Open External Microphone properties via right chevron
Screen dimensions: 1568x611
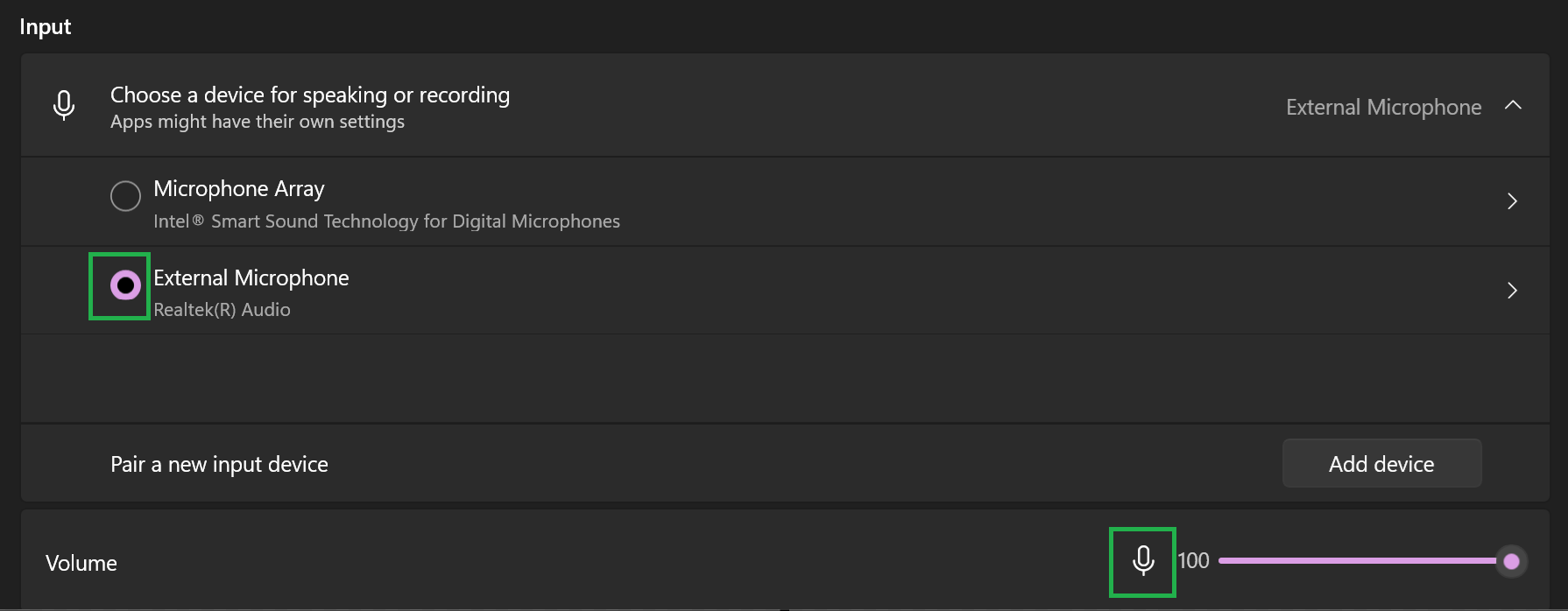coord(1512,291)
